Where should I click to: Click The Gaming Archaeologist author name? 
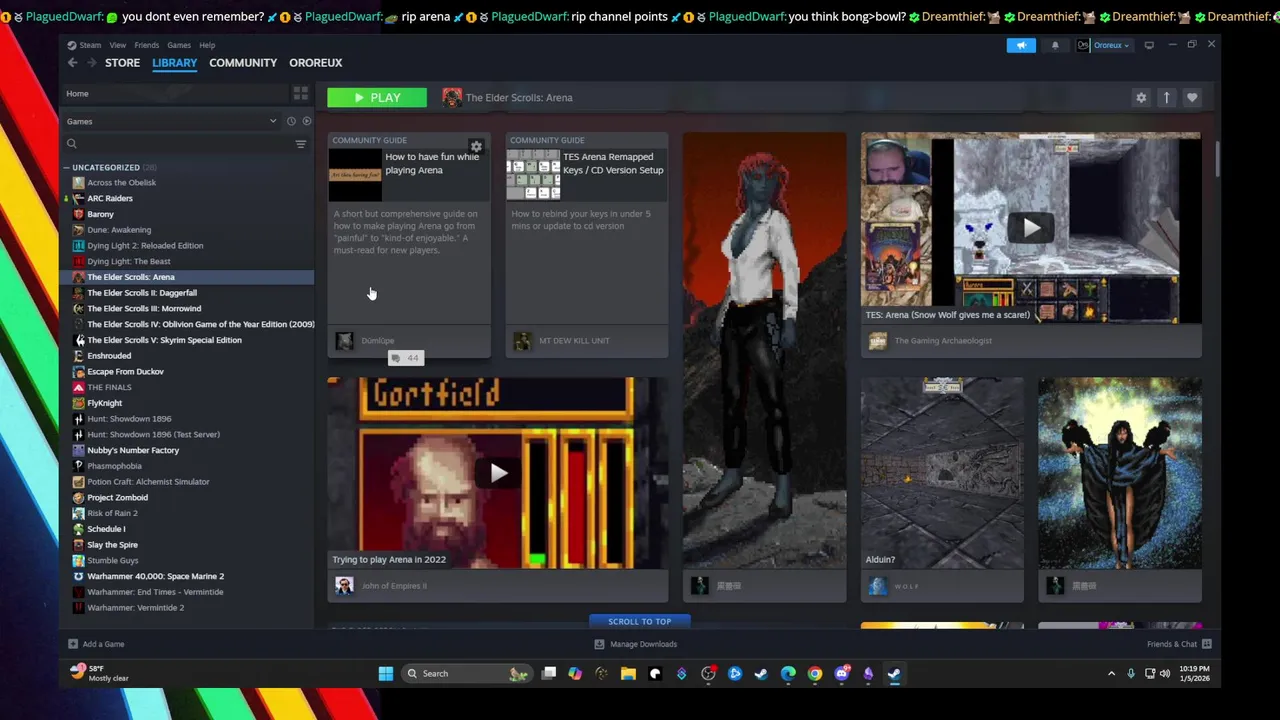coord(943,341)
